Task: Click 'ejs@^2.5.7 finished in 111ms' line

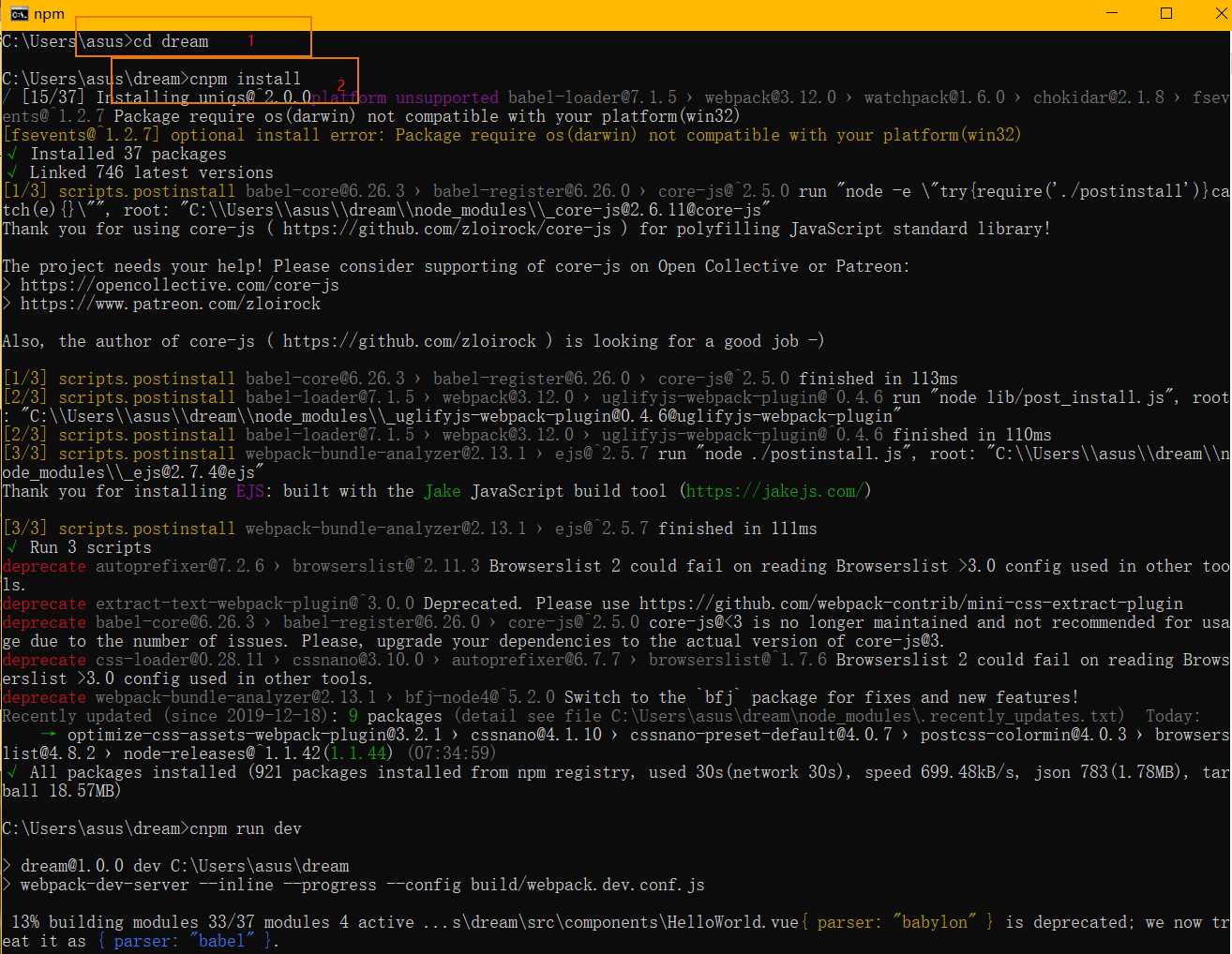Action: pos(410,529)
